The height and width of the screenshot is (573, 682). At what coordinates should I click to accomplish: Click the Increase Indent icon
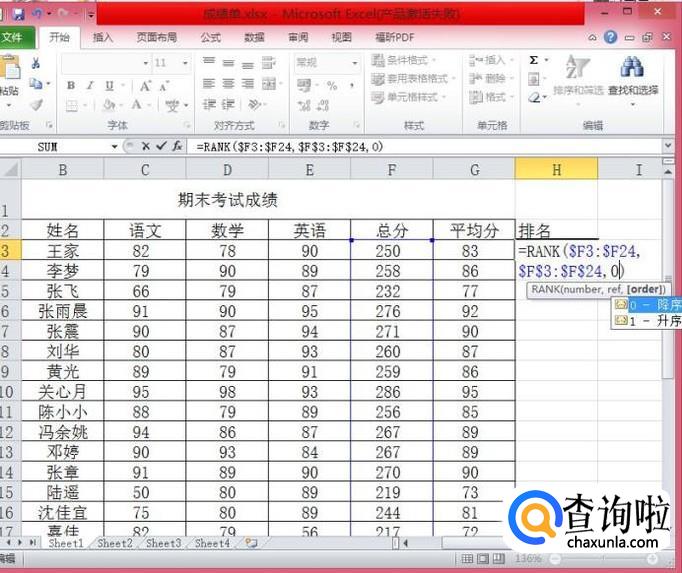[x=228, y=104]
